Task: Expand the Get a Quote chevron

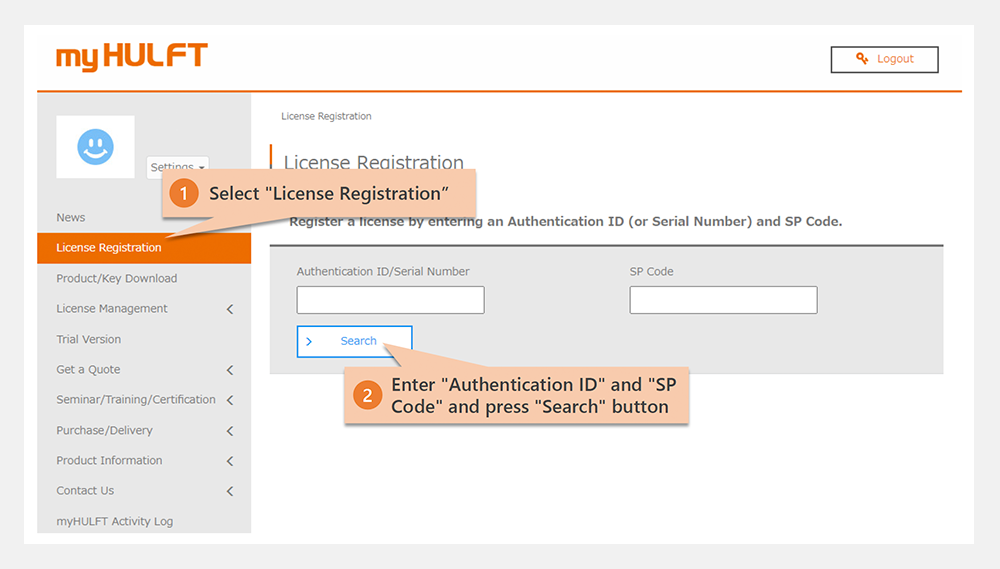Action: pyautogui.click(x=230, y=370)
